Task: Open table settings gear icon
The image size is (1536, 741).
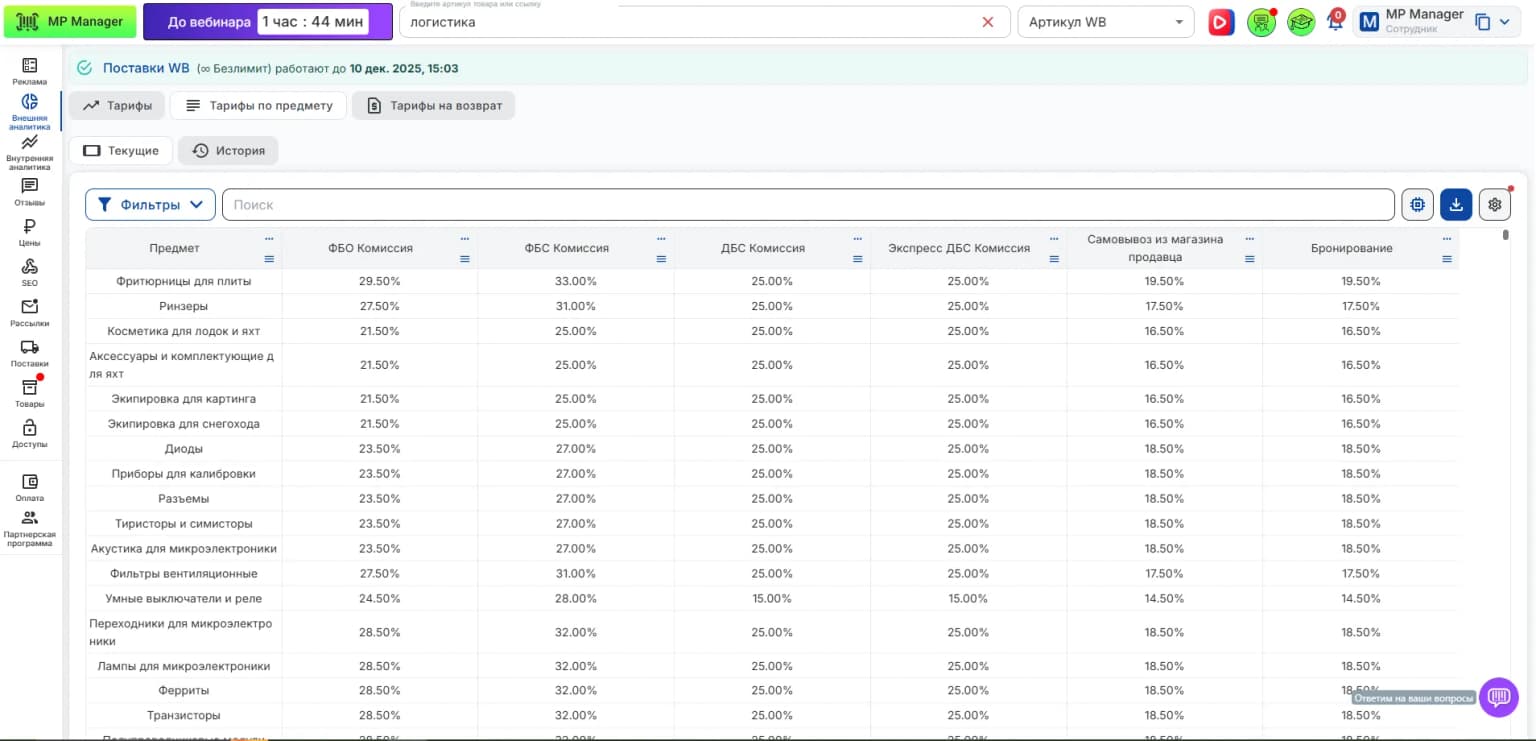Action: (x=1495, y=204)
